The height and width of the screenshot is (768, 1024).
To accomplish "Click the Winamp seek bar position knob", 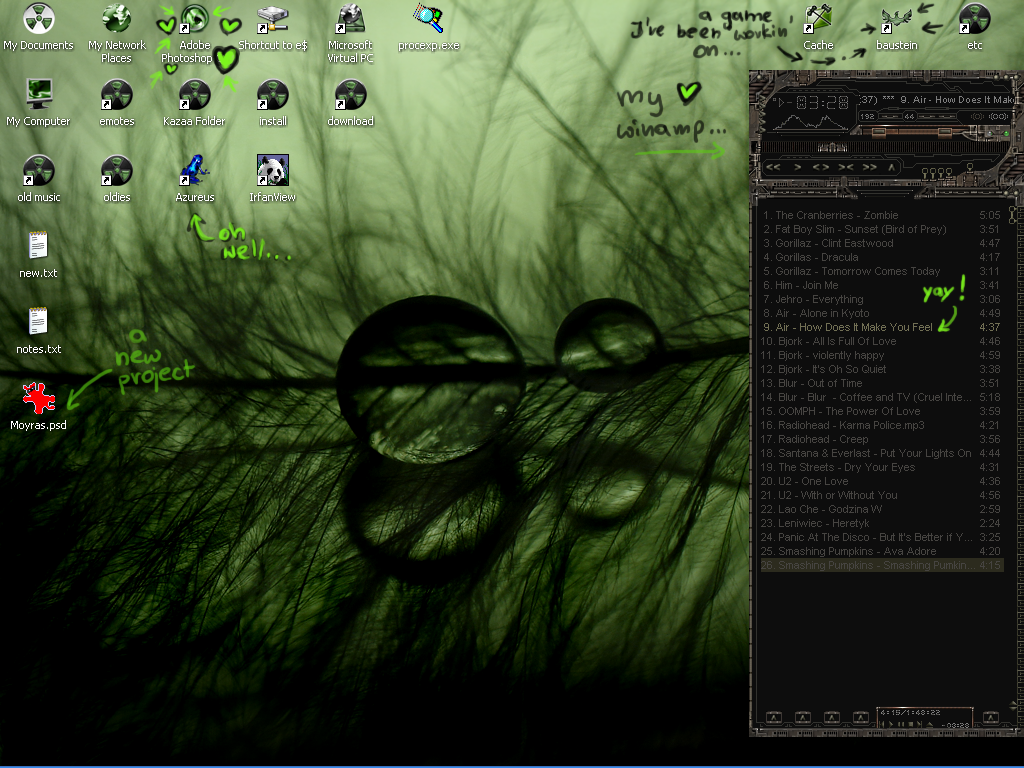I will pos(833,147).
